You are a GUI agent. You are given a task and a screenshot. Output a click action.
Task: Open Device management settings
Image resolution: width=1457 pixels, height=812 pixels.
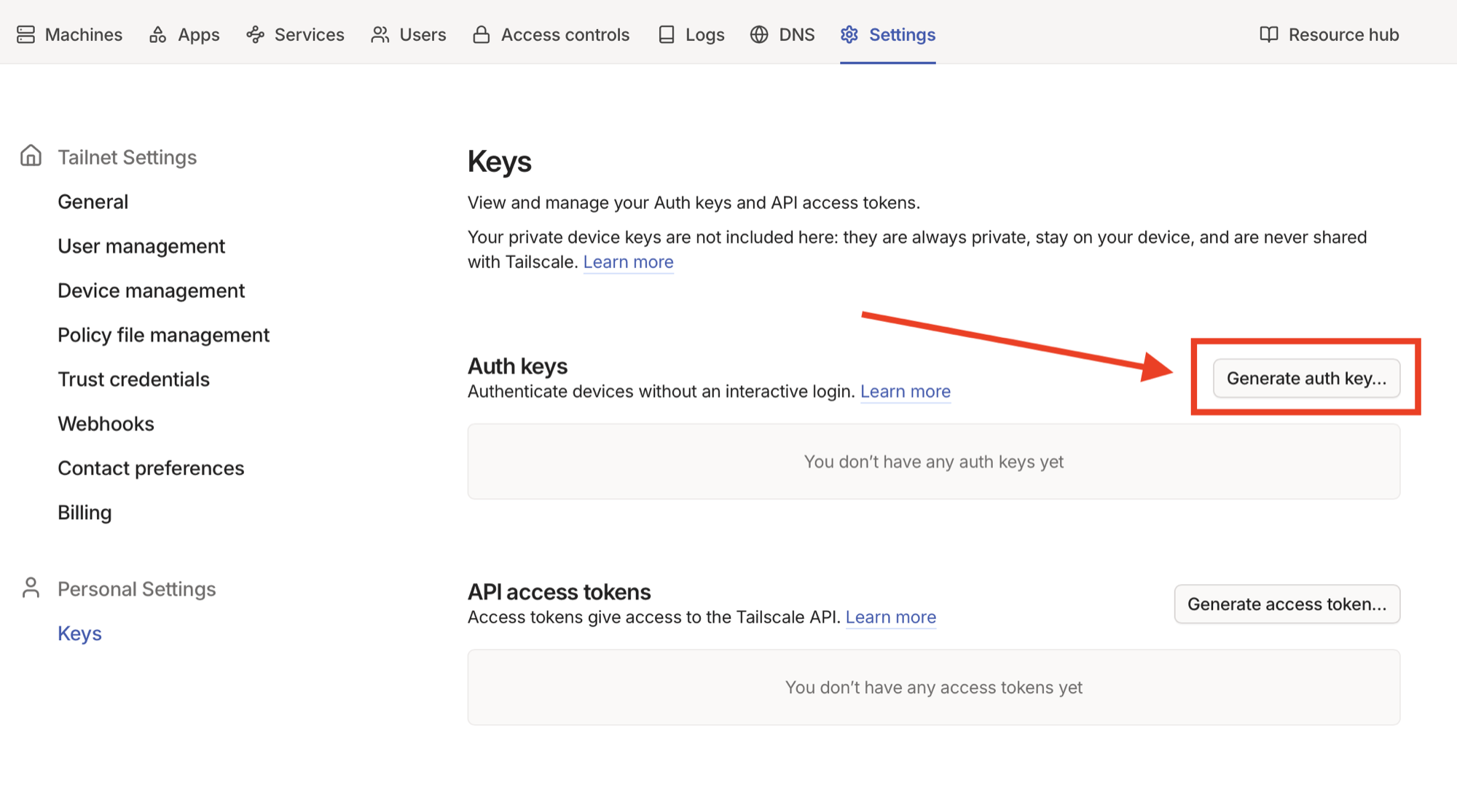coord(152,291)
